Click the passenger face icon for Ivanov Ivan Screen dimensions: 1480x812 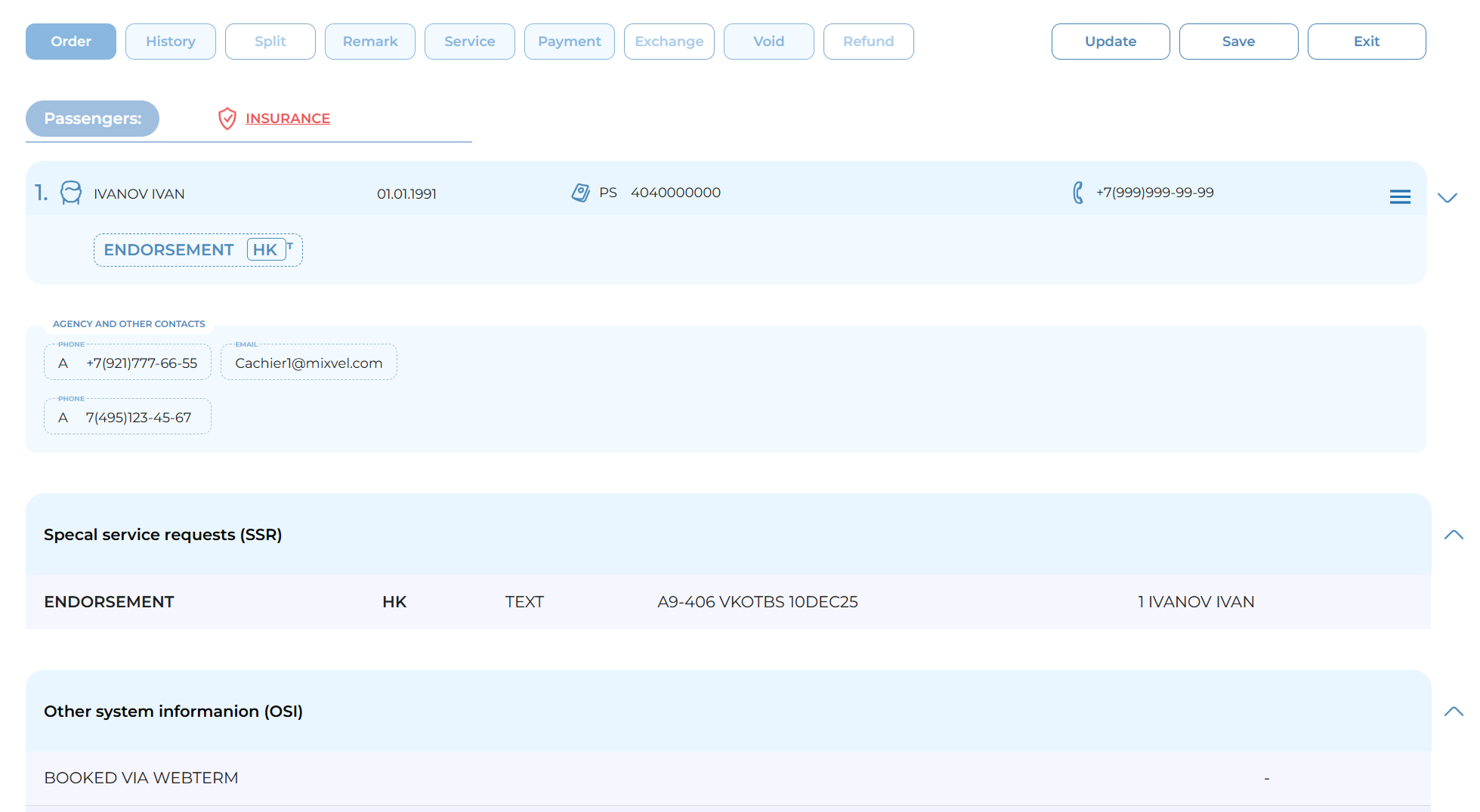71,193
